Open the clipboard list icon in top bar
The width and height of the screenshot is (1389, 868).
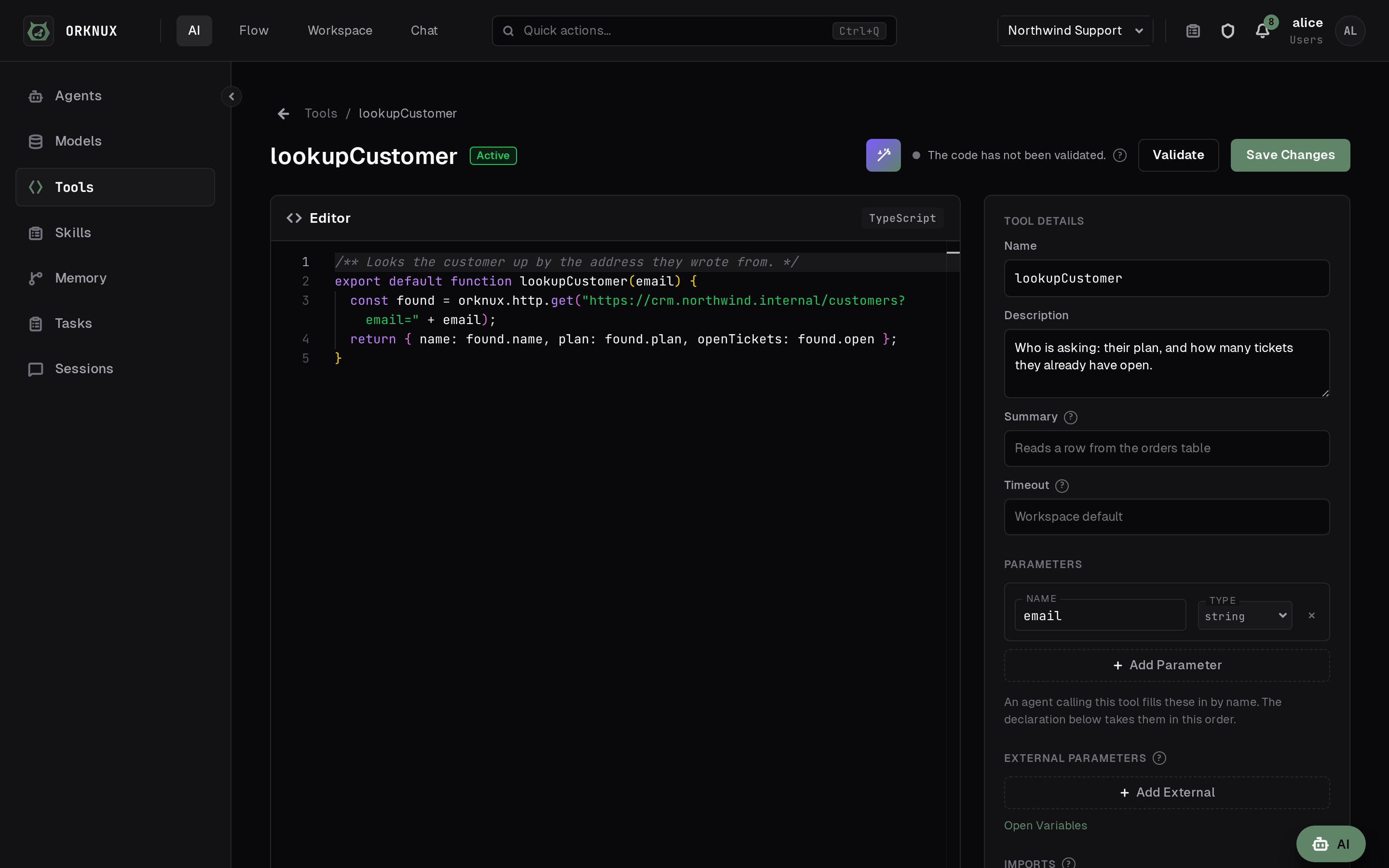1193,31
